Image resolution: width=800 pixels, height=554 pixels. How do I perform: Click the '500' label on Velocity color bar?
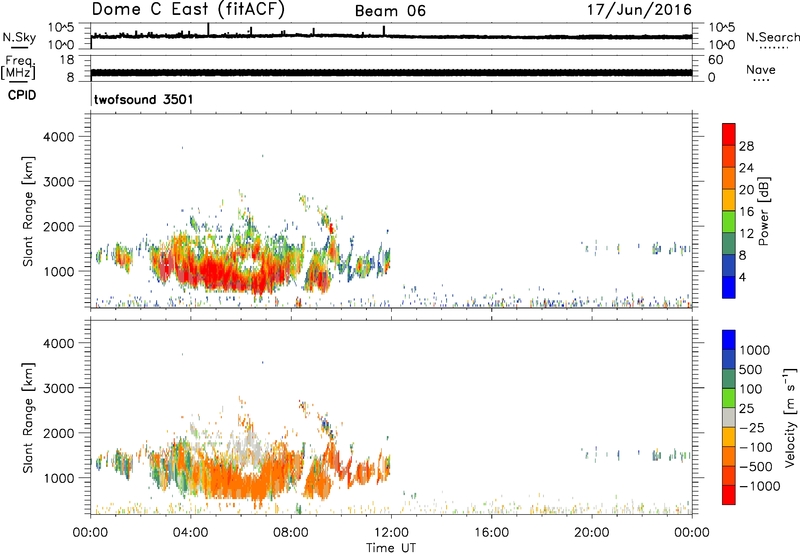(x=751, y=370)
